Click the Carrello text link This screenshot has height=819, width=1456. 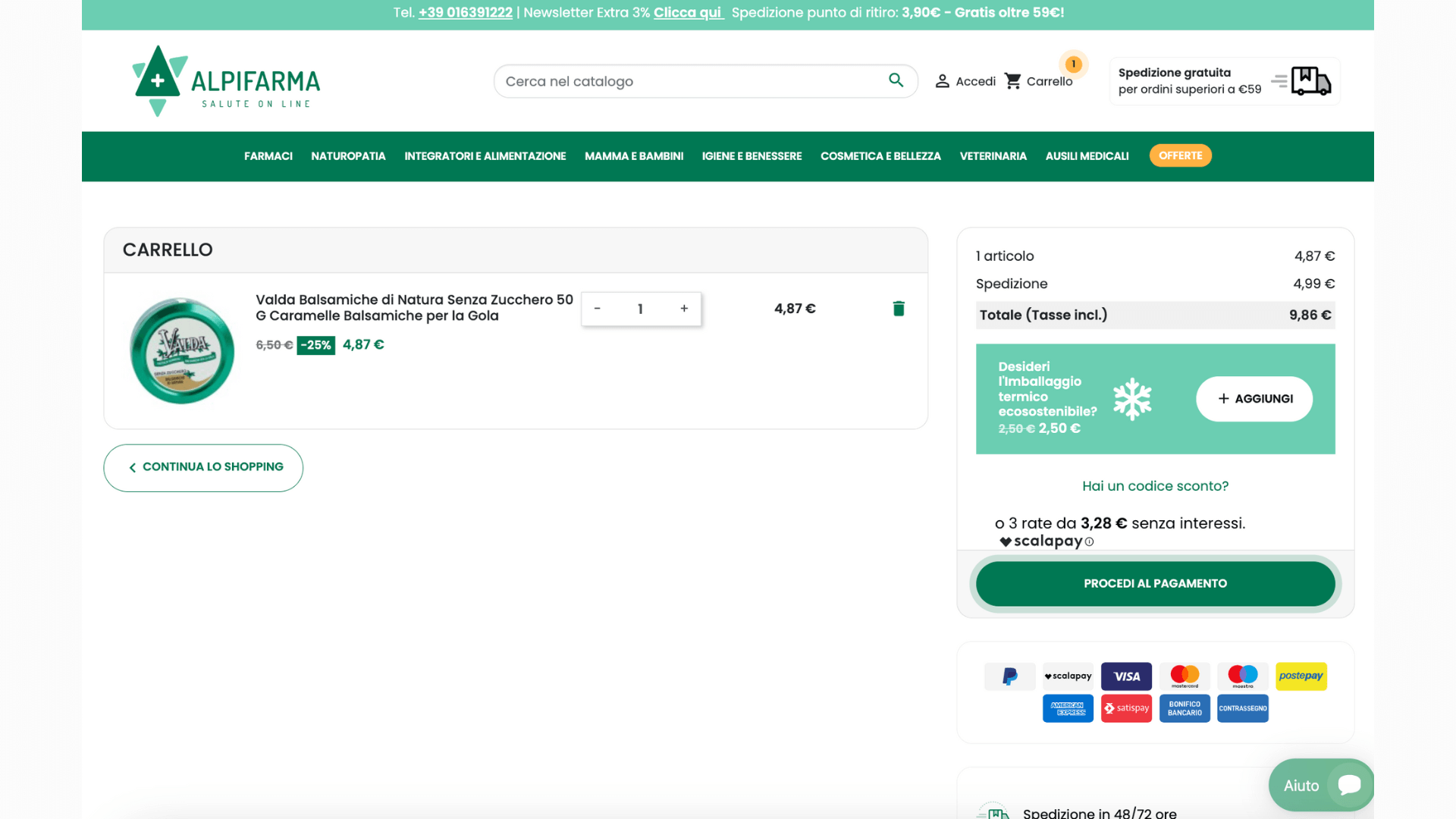1050,81
